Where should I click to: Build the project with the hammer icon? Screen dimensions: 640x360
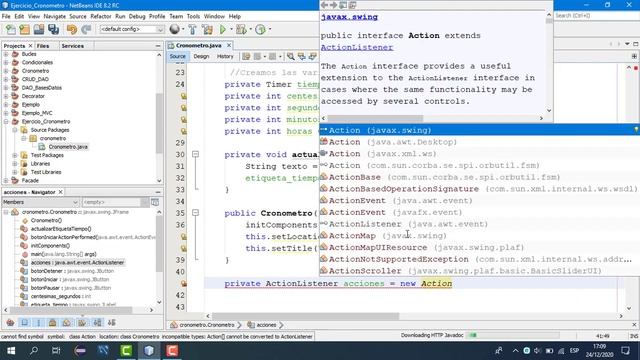(x=192, y=29)
